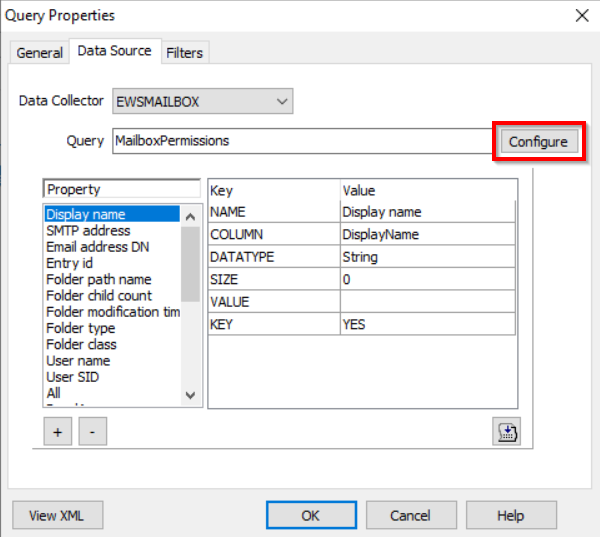Click the import properties icon button
Screen dimensions: 600x537
pyautogui.click(x=506, y=431)
